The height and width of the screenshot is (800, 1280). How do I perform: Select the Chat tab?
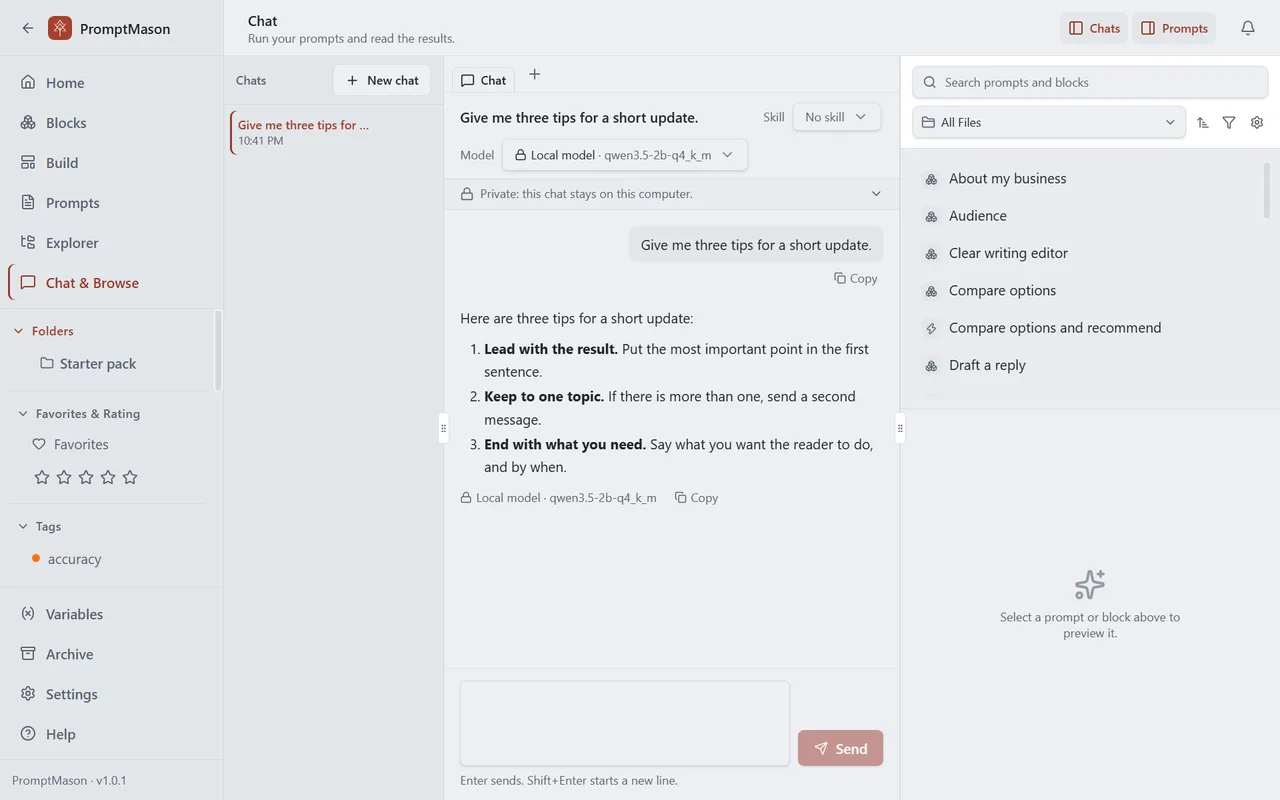tap(483, 80)
